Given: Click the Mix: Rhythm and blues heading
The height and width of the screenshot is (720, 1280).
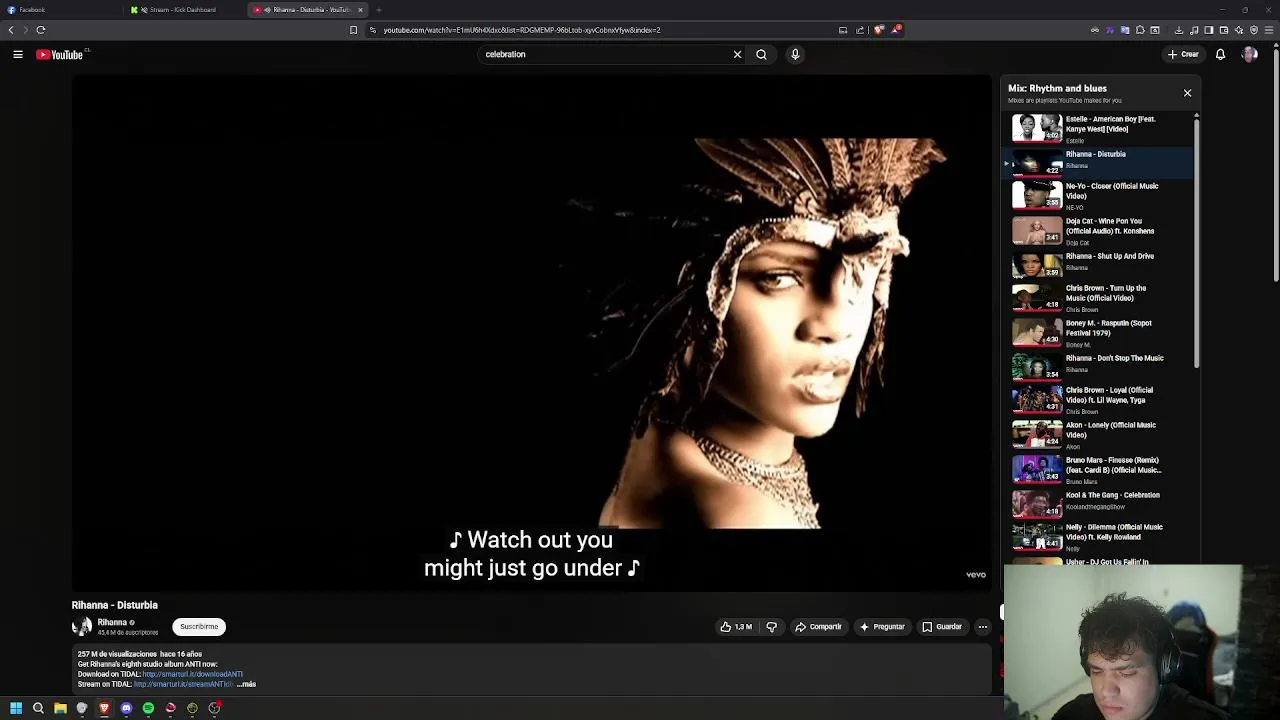Looking at the screenshot, I should point(1057,89).
